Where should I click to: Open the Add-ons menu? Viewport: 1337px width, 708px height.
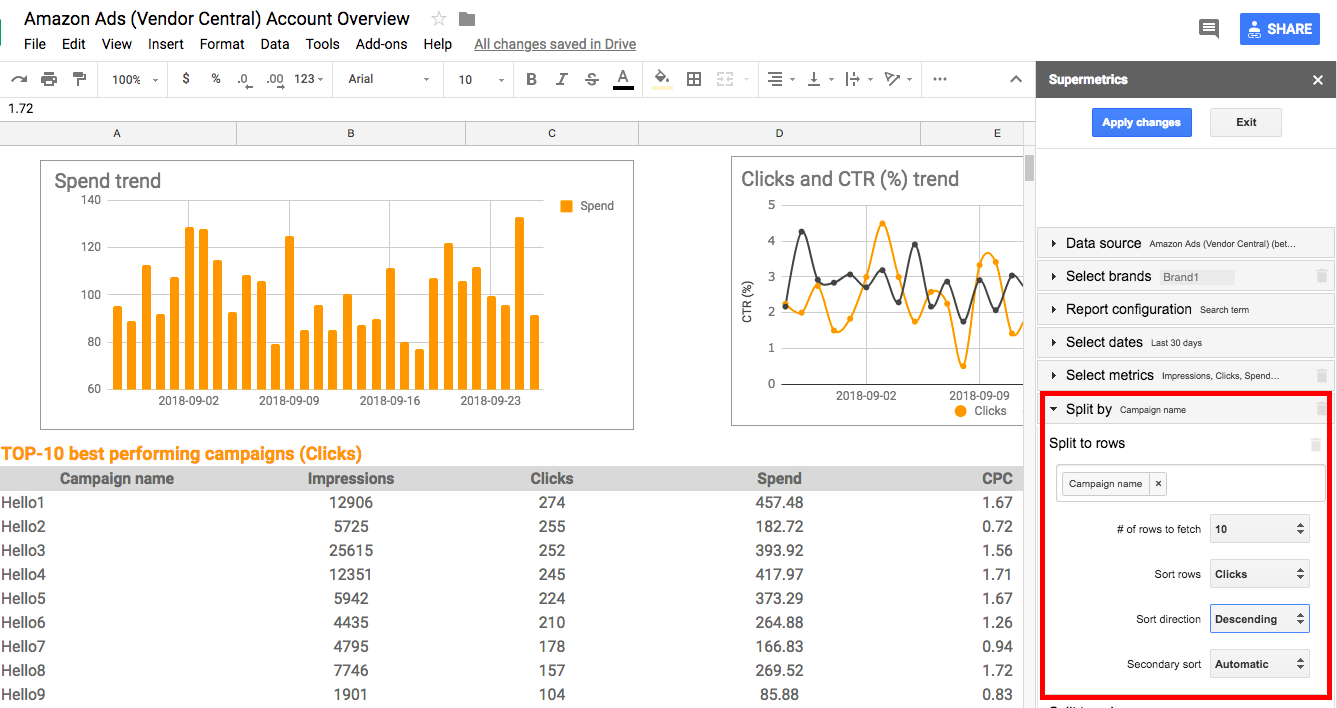click(382, 44)
